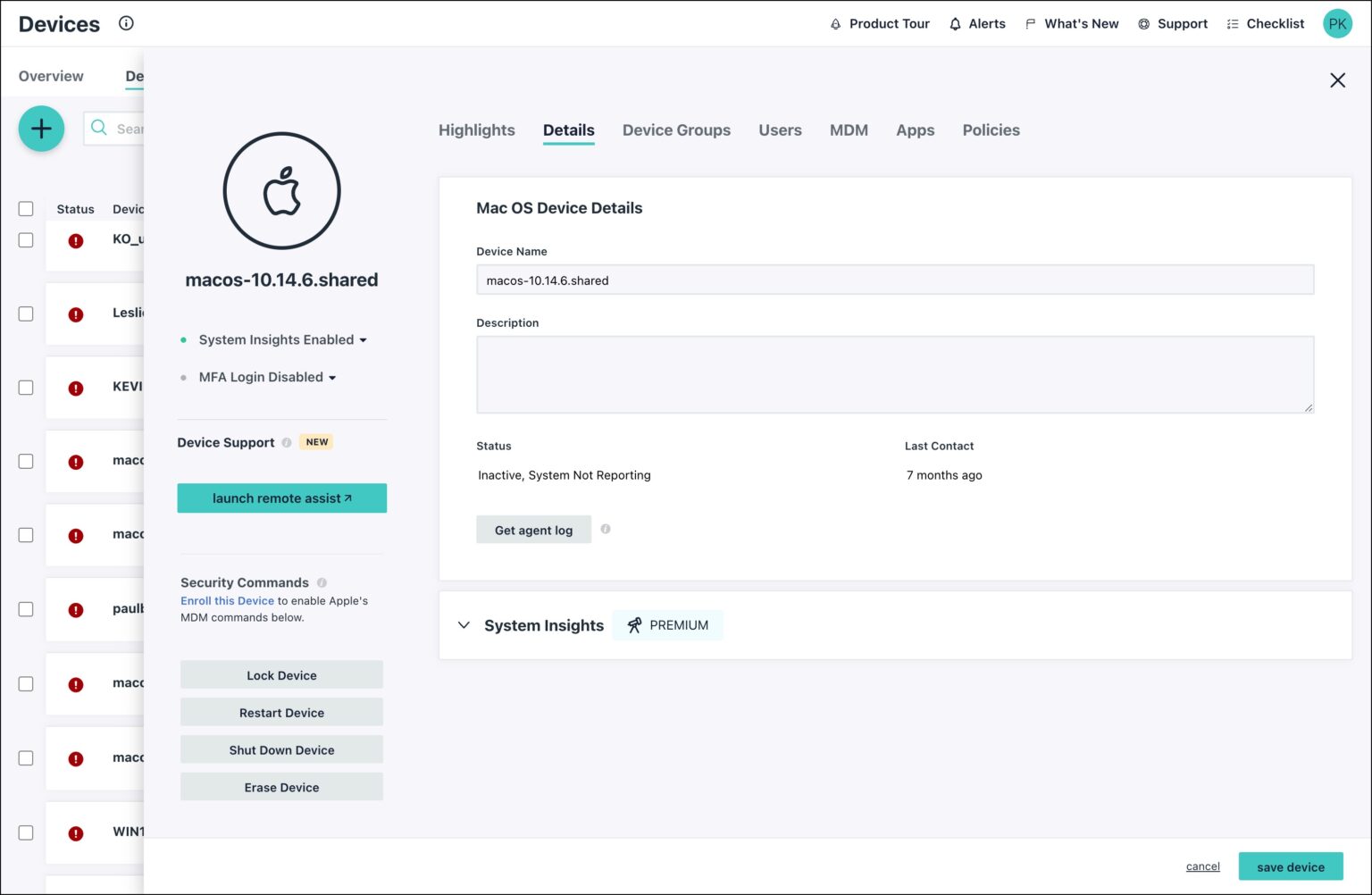The width and height of the screenshot is (1372, 895).
Task: Click the info icon beside Devices title
Action: tap(126, 23)
